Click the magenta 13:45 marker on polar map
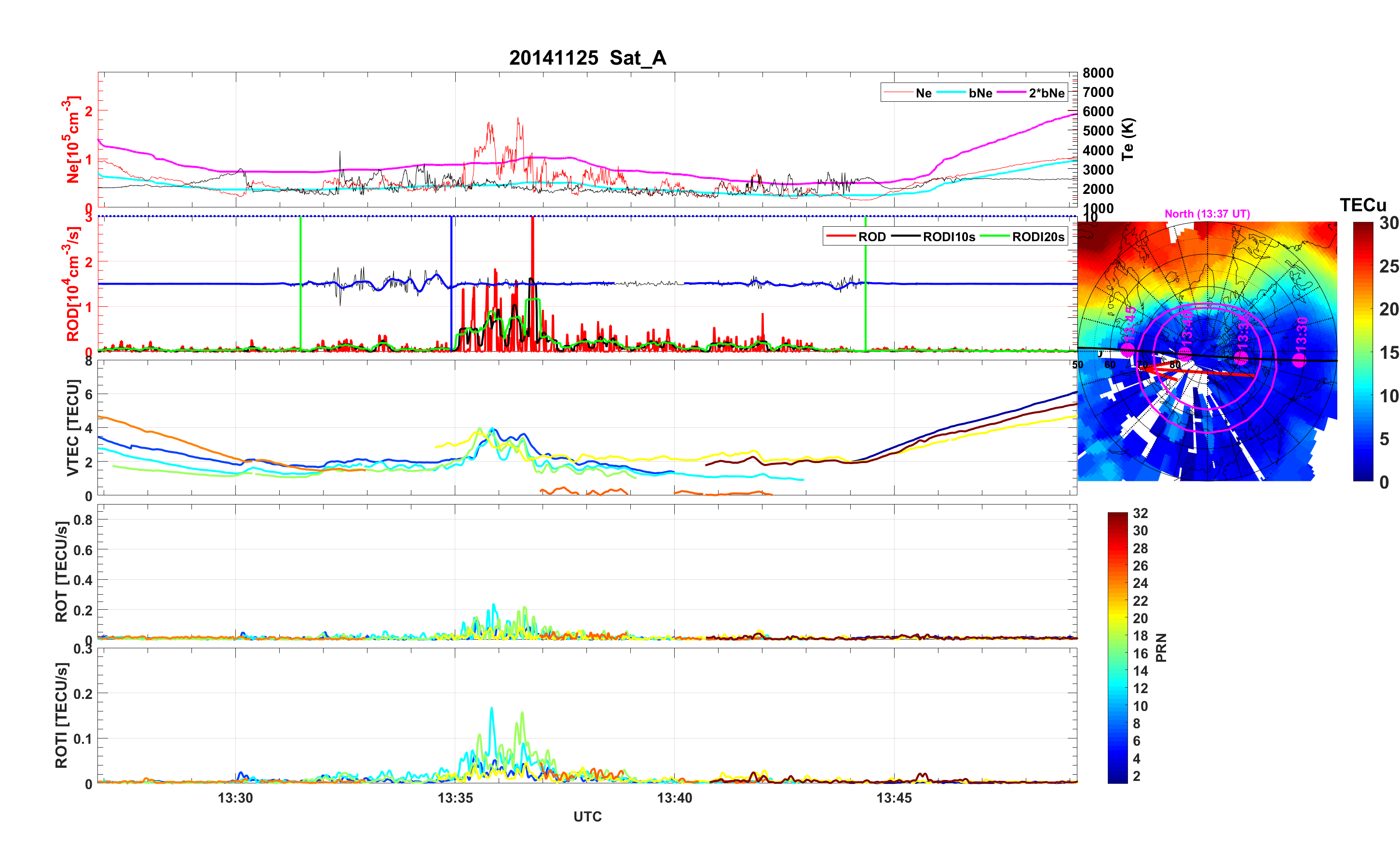The width and height of the screenshot is (1400, 847). (x=1127, y=350)
